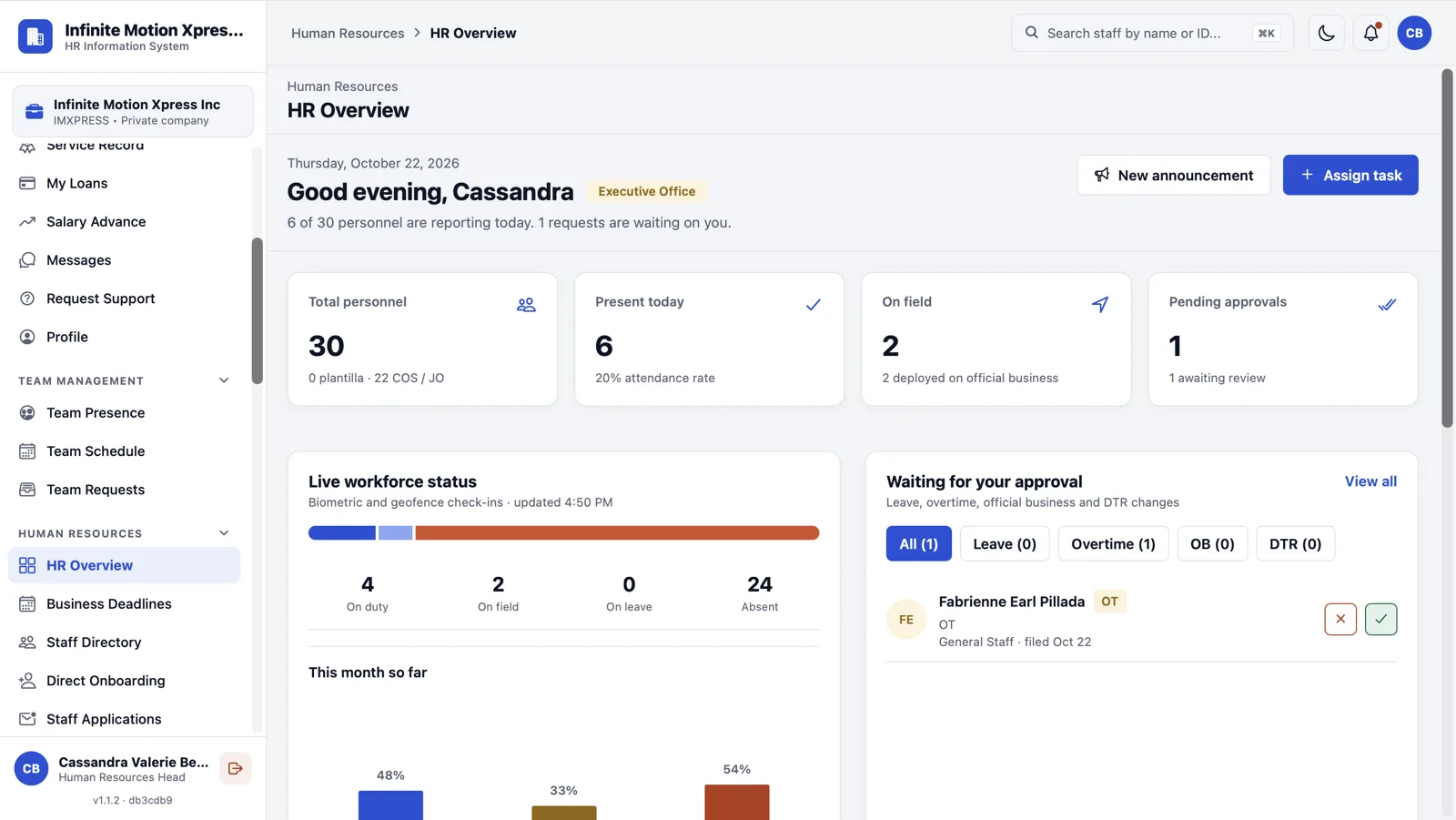The image size is (1456, 820).
Task: Click the search magnifier icon
Action: point(1031,33)
